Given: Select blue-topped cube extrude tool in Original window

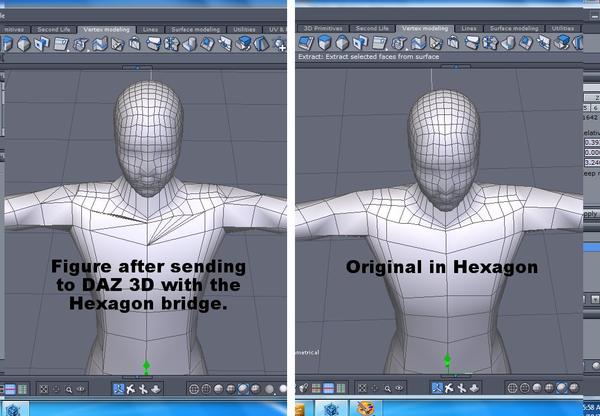Looking at the screenshot, I should point(324,42).
